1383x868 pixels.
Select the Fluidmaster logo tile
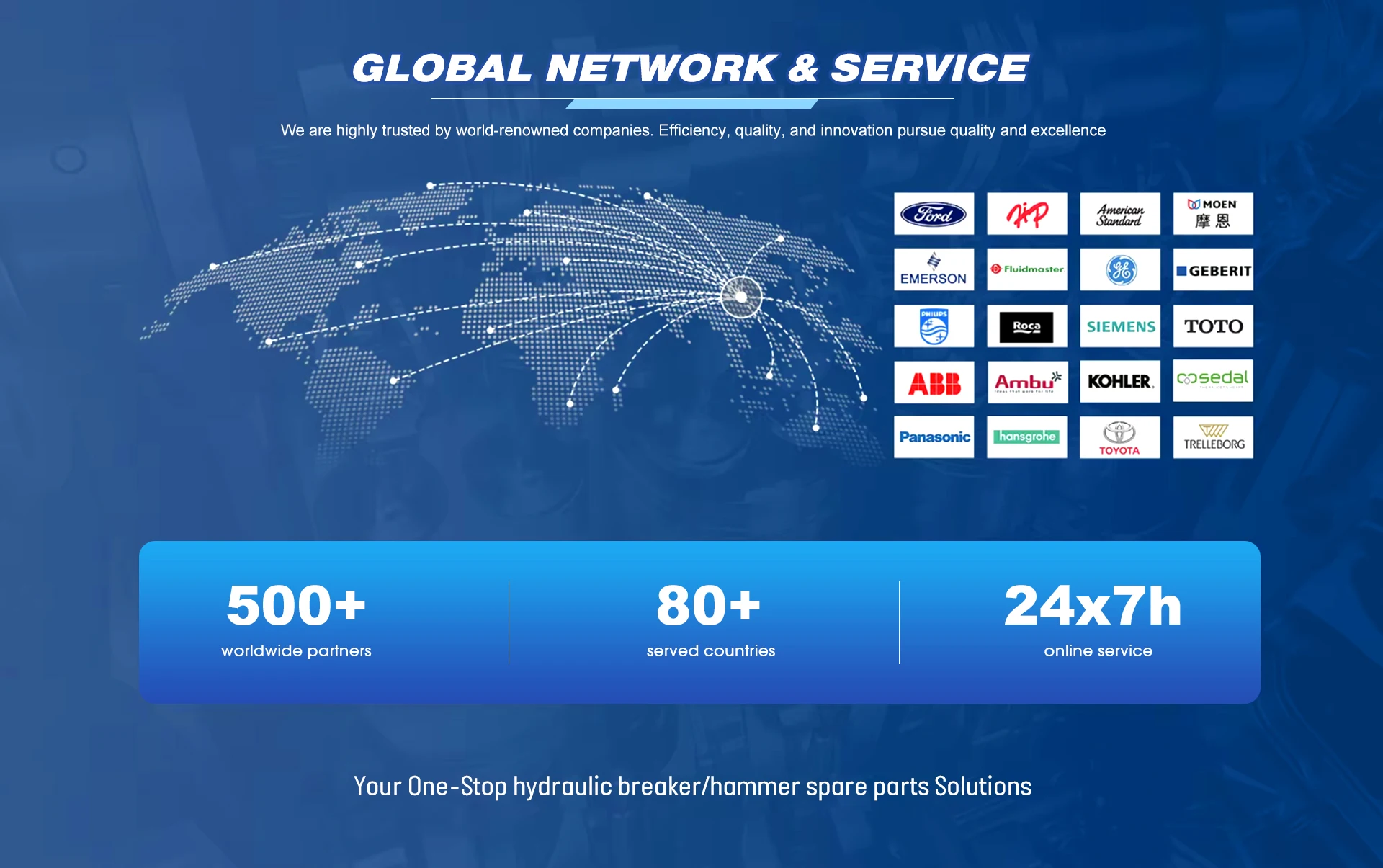[x=1026, y=269]
